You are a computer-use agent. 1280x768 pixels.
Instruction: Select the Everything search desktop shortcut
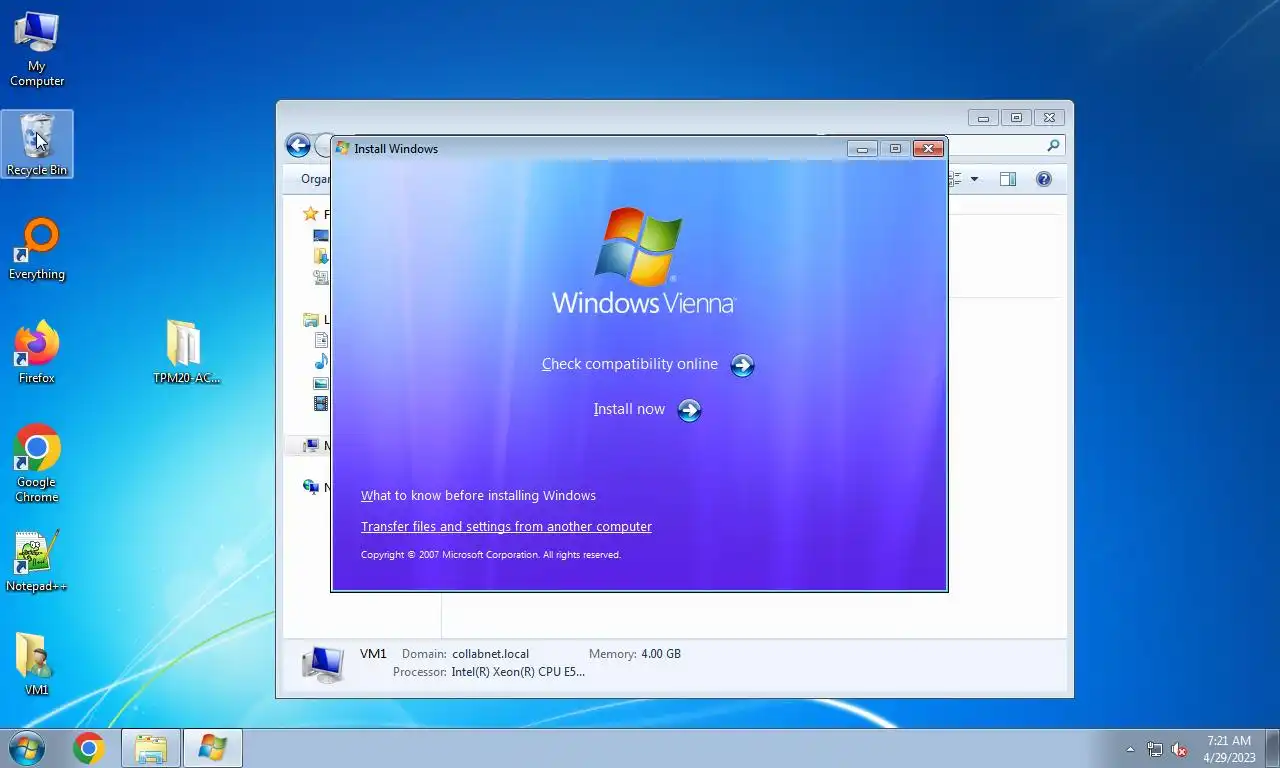[x=37, y=250]
